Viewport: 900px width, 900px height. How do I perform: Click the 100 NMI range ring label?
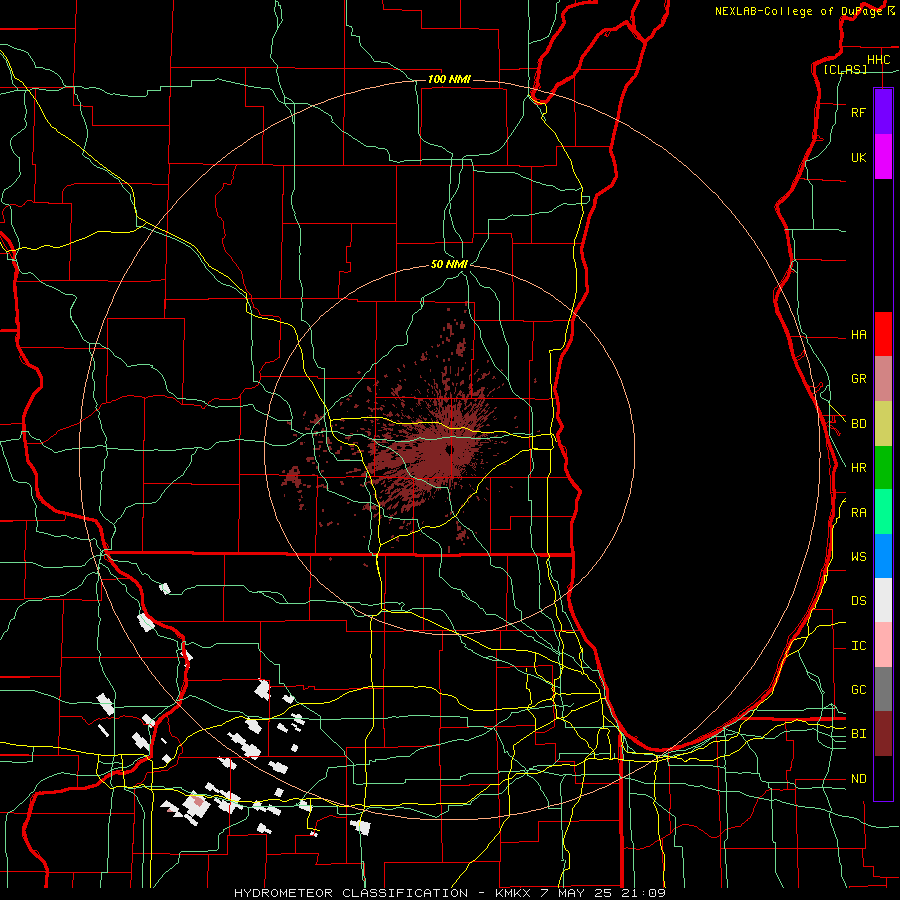tap(449, 79)
